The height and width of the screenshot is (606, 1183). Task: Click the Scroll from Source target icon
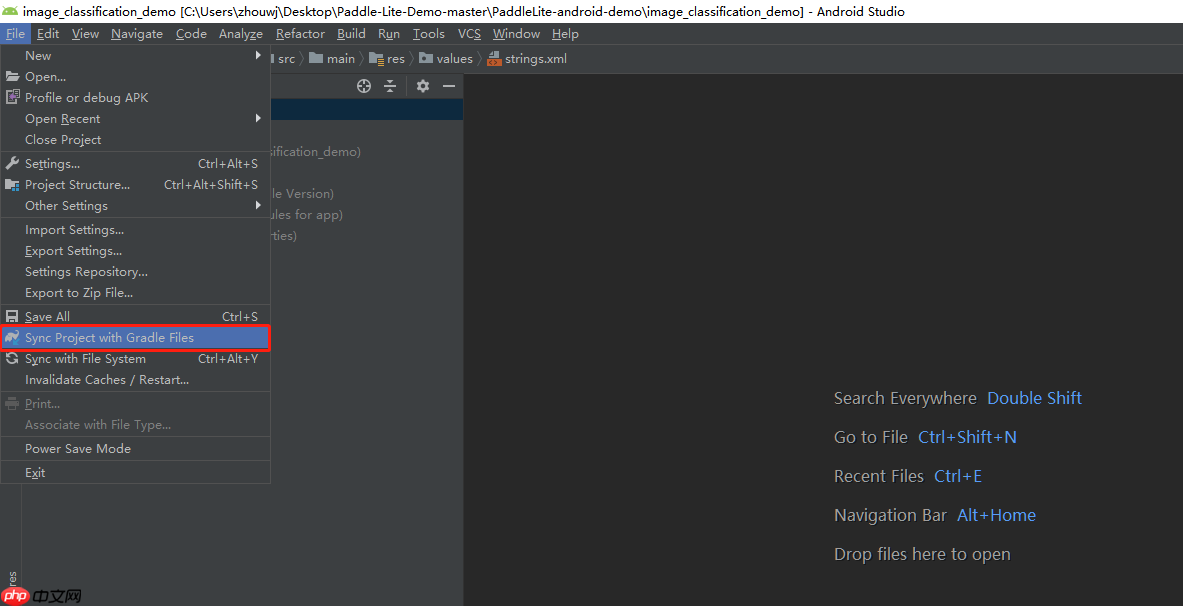[364, 86]
